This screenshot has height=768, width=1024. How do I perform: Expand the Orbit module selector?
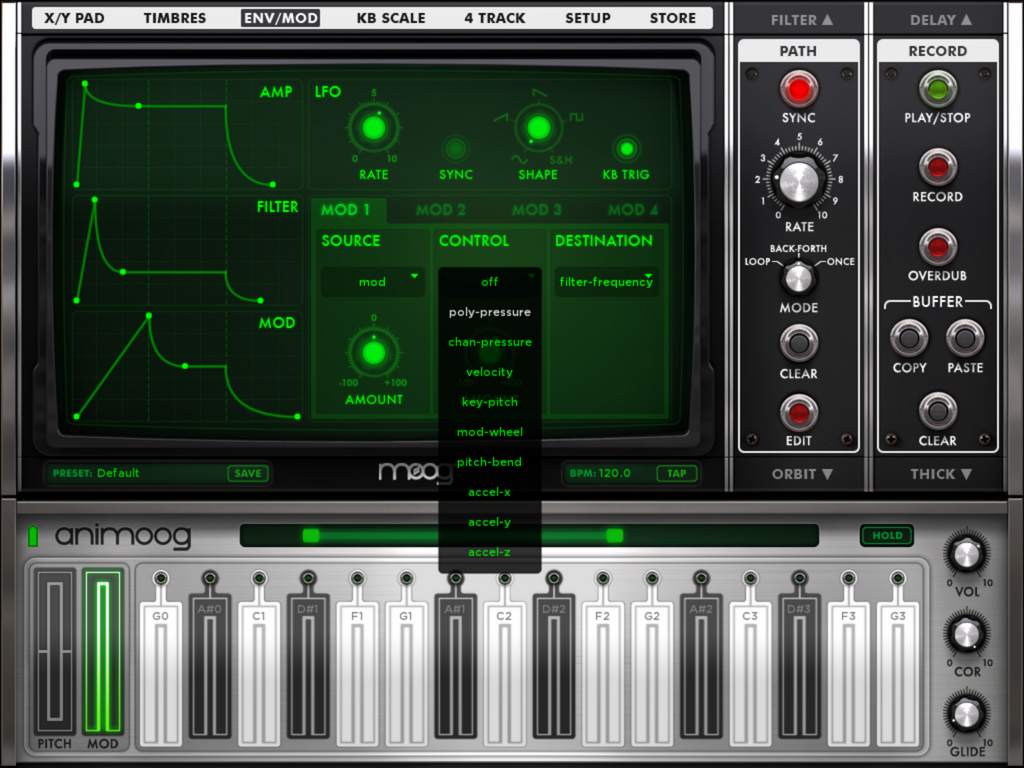tap(802, 474)
